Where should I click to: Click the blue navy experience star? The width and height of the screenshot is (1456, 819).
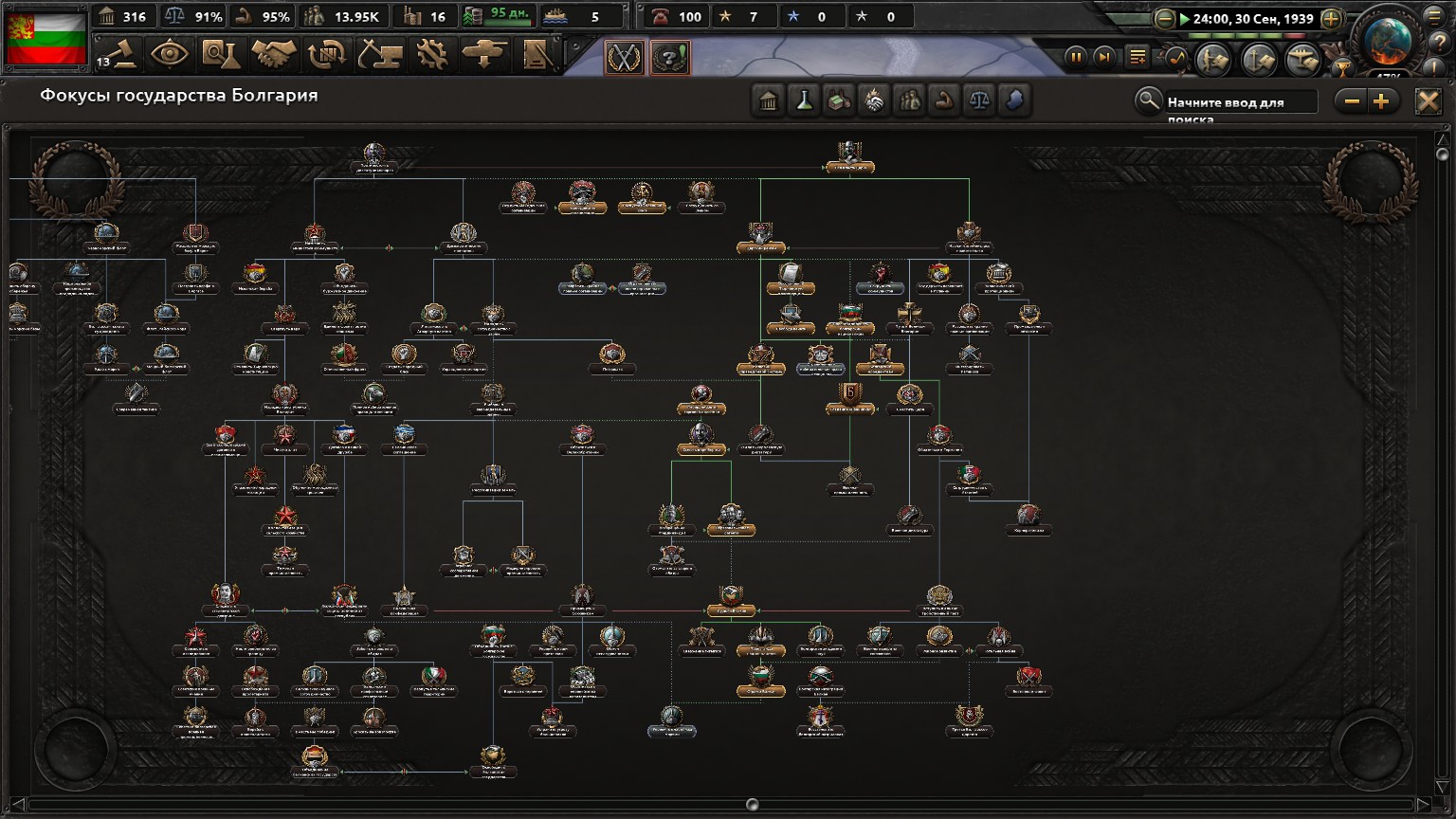[792, 16]
